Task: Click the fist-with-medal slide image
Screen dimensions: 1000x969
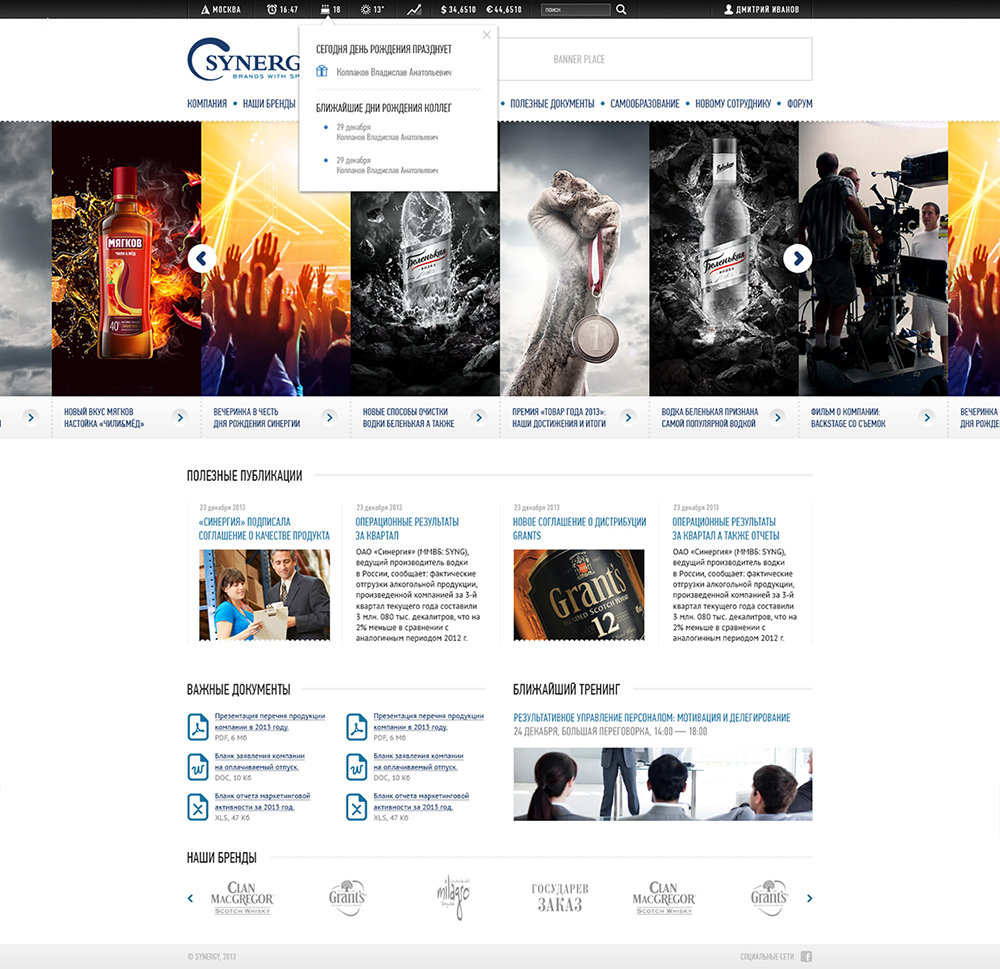Action: click(574, 258)
